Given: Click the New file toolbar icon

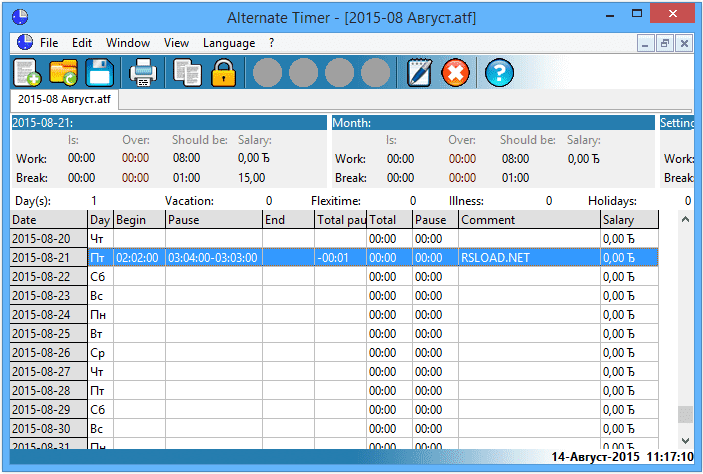Looking at the screenshot, I should [27, 73].
